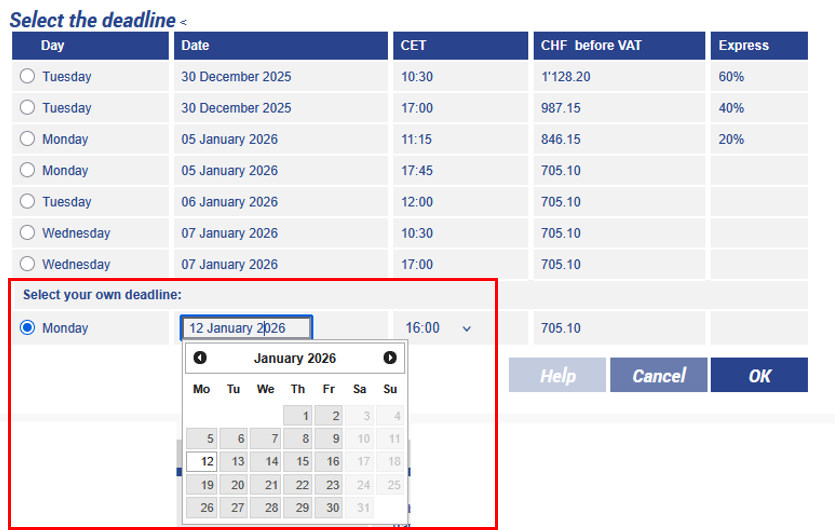Choose Tuesday 30 December 17:00 deadline
Image resolution: width=835 pixels, height=530 pixels.
click(x=27, y=108)
